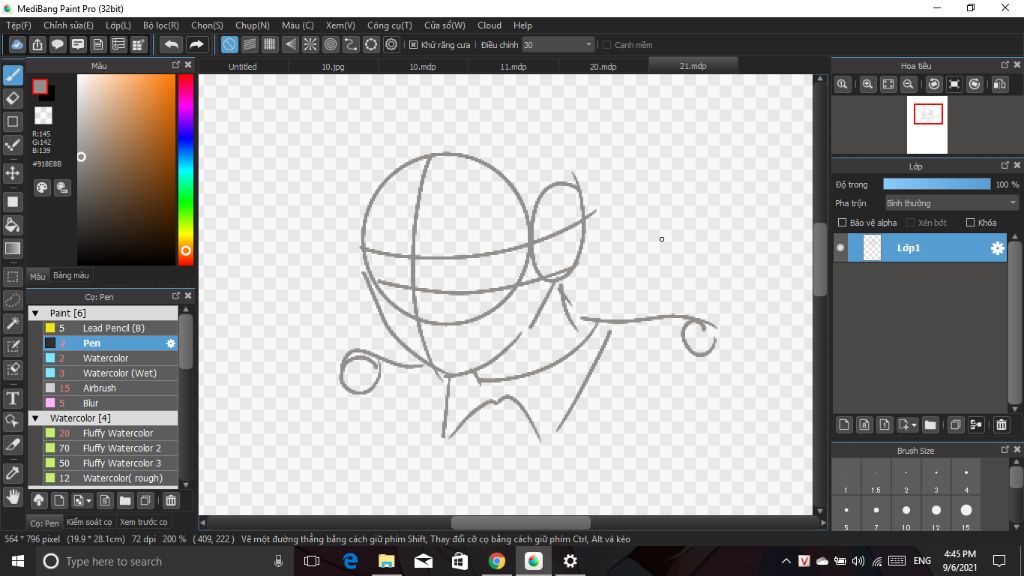Click the export share toolbar icon
Screen dimensions: 1024x576
tap(37, 44)
